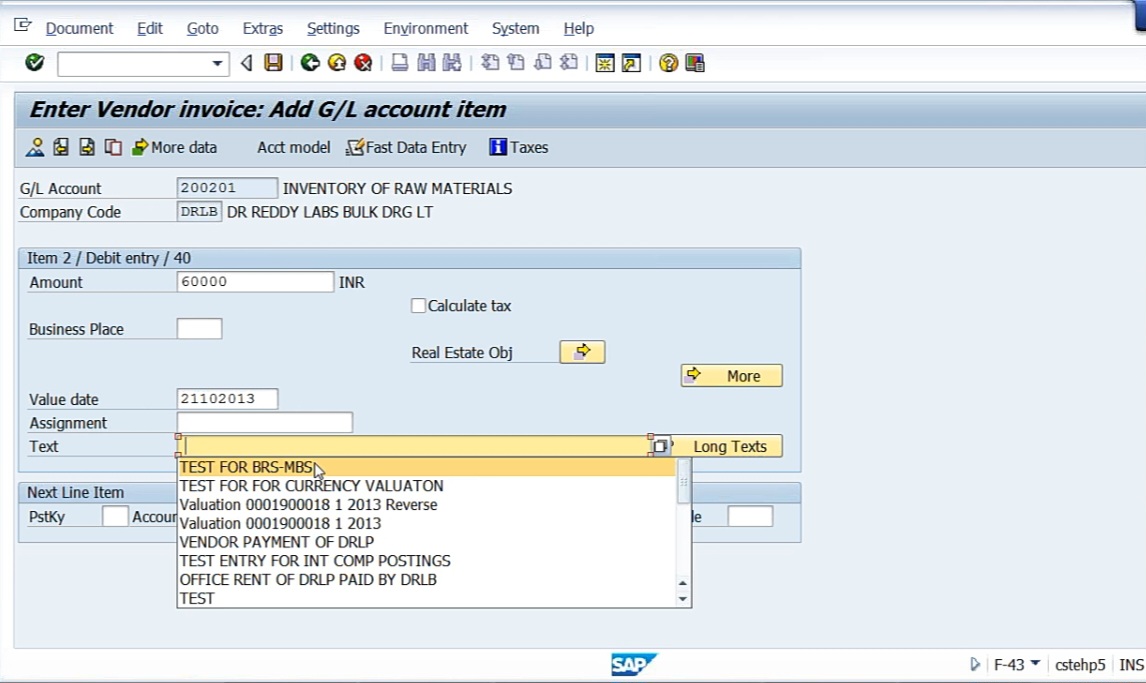Click the Fast Data Entry button
Viewport: 1146px width, 683px height.
tap(406, 148)
